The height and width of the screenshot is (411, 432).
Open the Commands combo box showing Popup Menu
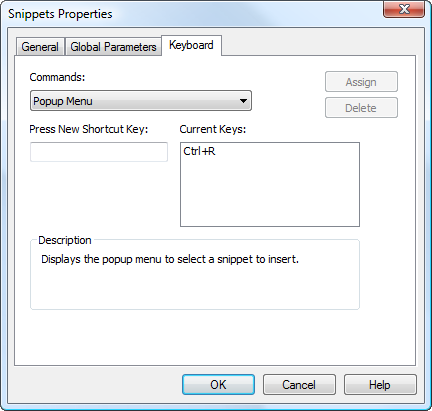pos(141,101)
